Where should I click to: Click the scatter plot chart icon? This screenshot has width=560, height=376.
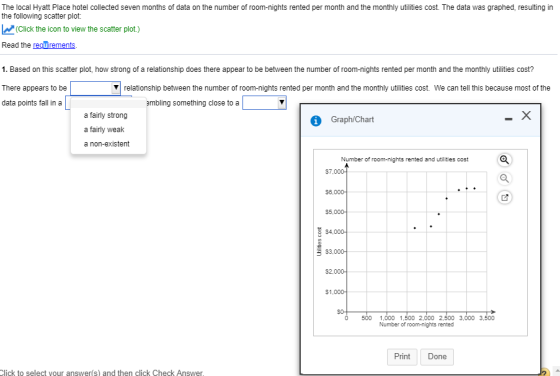coord(8,29)
